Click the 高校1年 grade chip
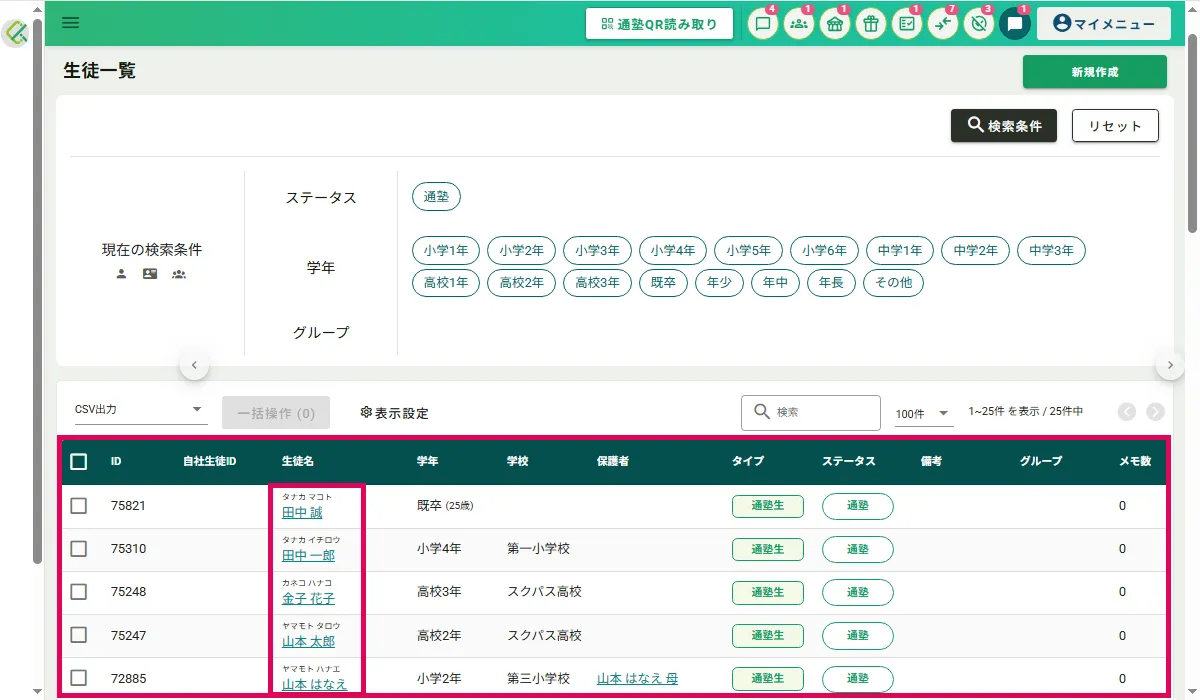The width and height of the screenshot is (1200, 700). [x=446, y=283]
